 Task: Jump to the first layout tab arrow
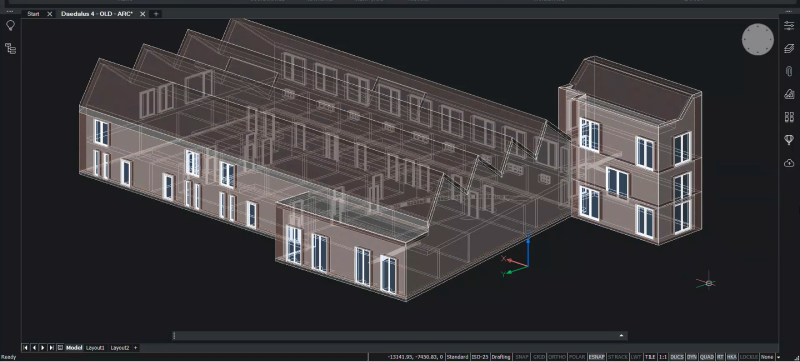tap(26, 348)
